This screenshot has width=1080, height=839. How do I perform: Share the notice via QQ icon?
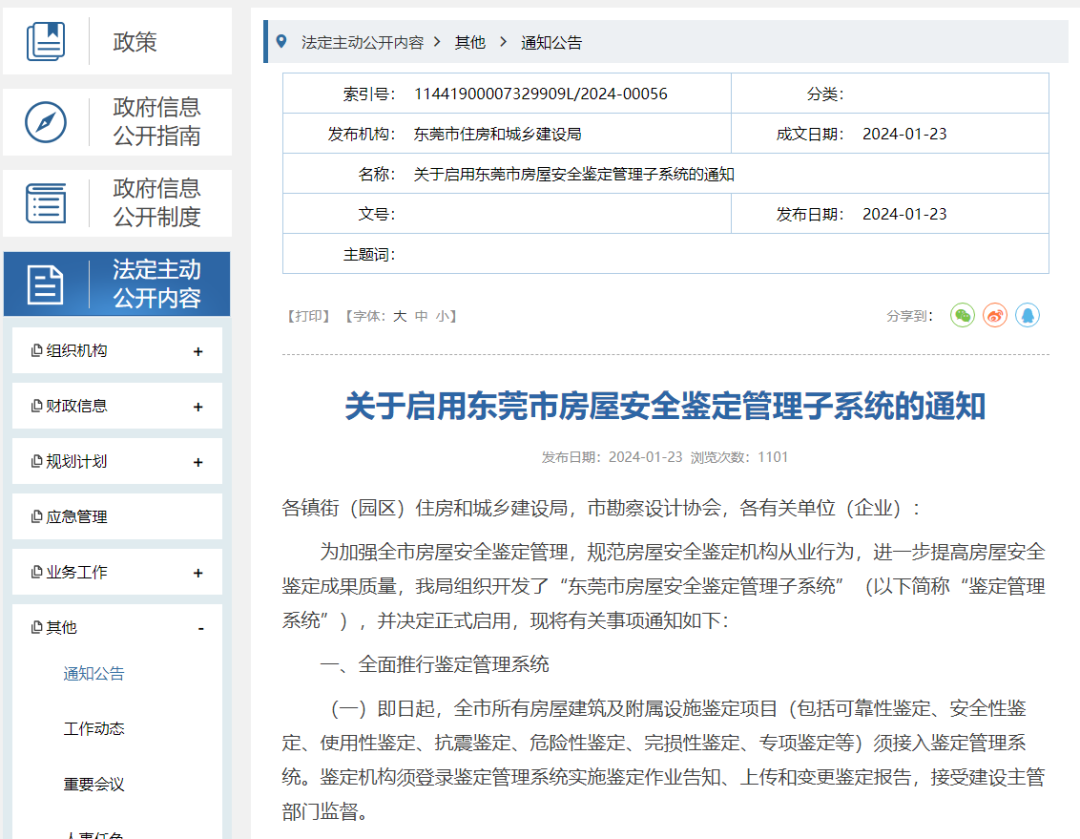click(x=1027, y=316)
